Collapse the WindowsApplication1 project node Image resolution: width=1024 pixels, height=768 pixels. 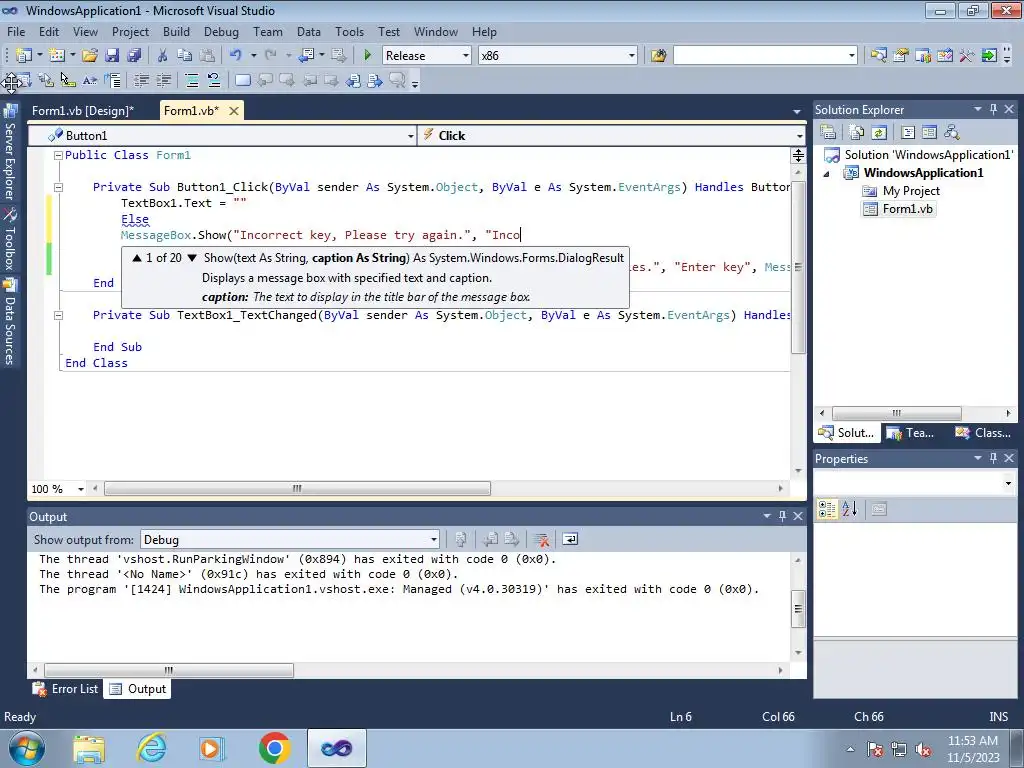coord(827,173)
